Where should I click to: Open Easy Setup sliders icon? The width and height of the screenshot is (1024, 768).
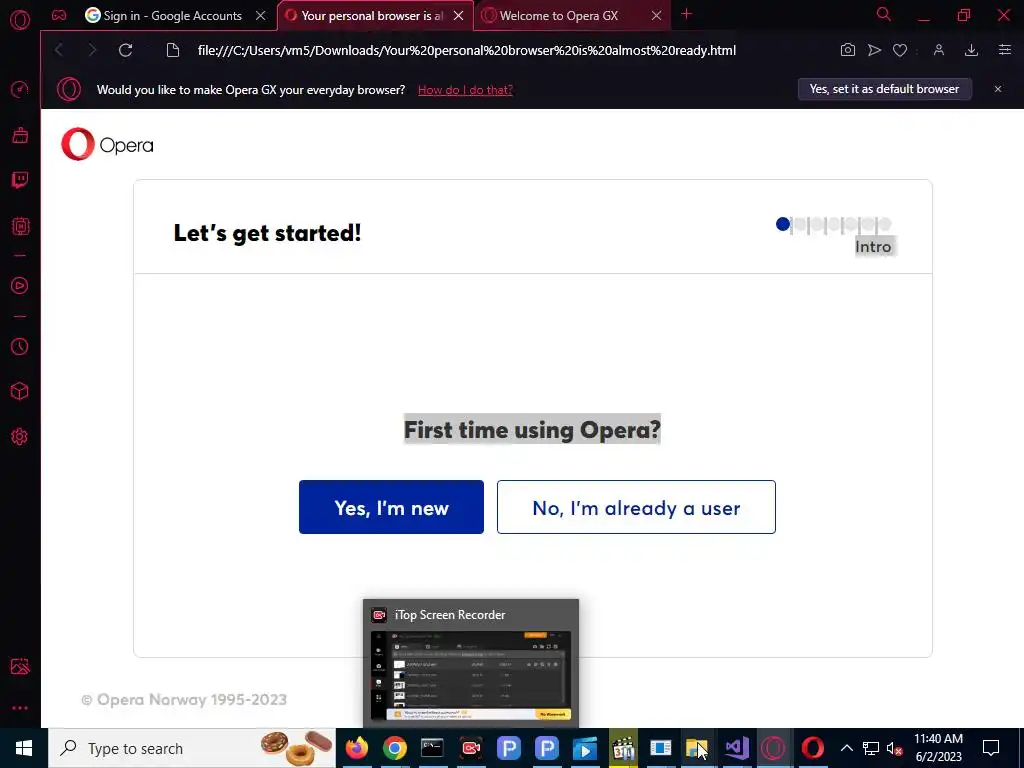point(1004,50)
